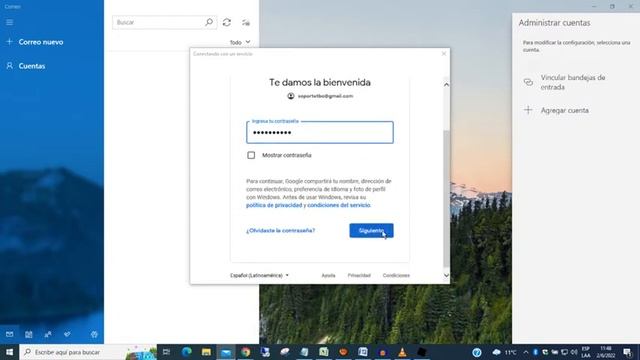Open the Windows Start menu

[9, 352]
